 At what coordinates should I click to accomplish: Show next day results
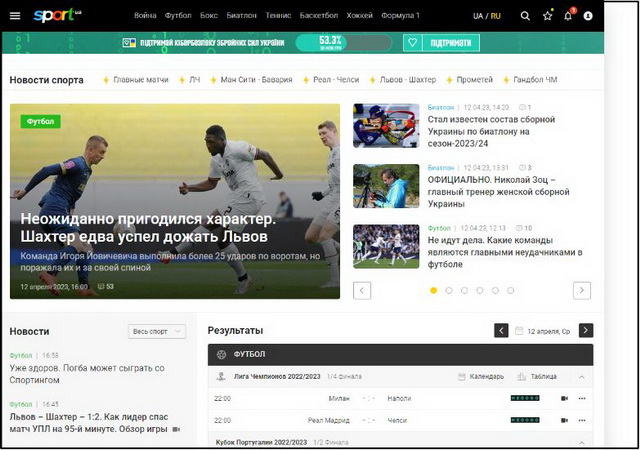tap(586, 330)
